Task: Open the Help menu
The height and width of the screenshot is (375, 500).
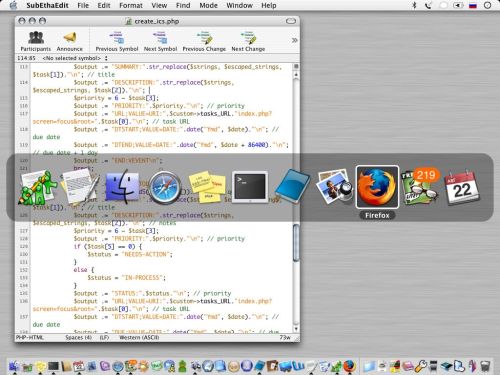Action: coord(269,5)
